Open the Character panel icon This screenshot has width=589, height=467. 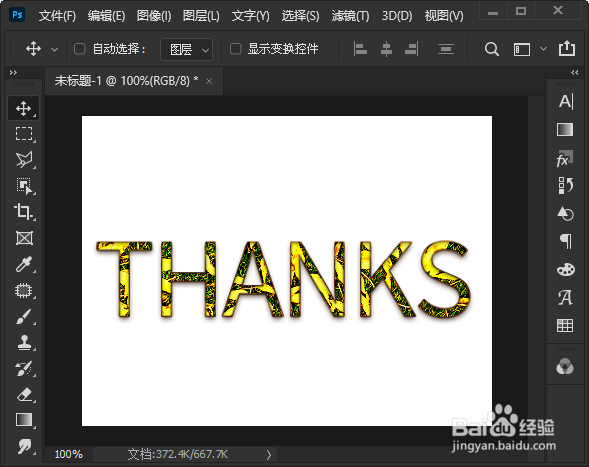point(565,101)
